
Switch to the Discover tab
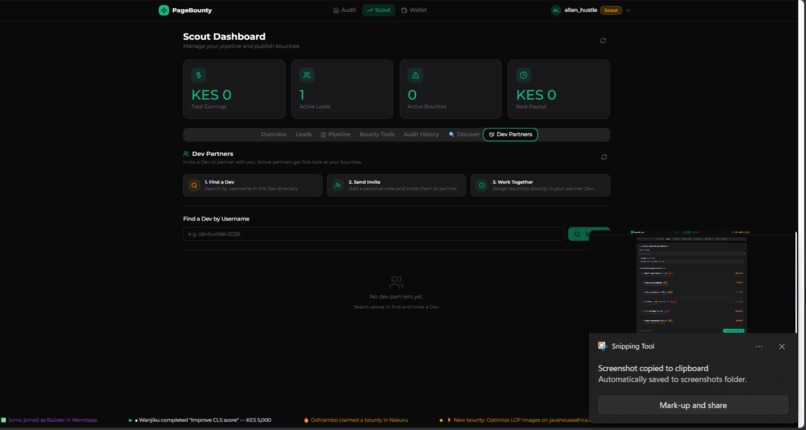tap(464, 135)
